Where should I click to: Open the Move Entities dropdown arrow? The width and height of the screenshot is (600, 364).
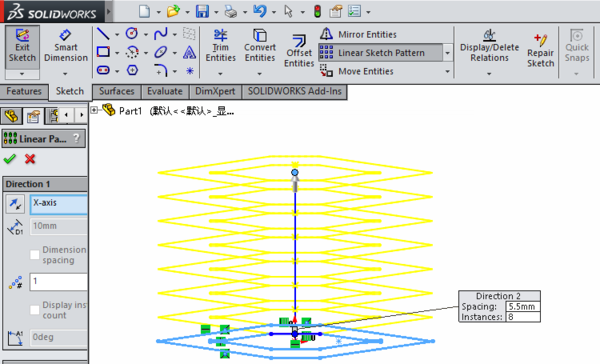pos(447,71)
